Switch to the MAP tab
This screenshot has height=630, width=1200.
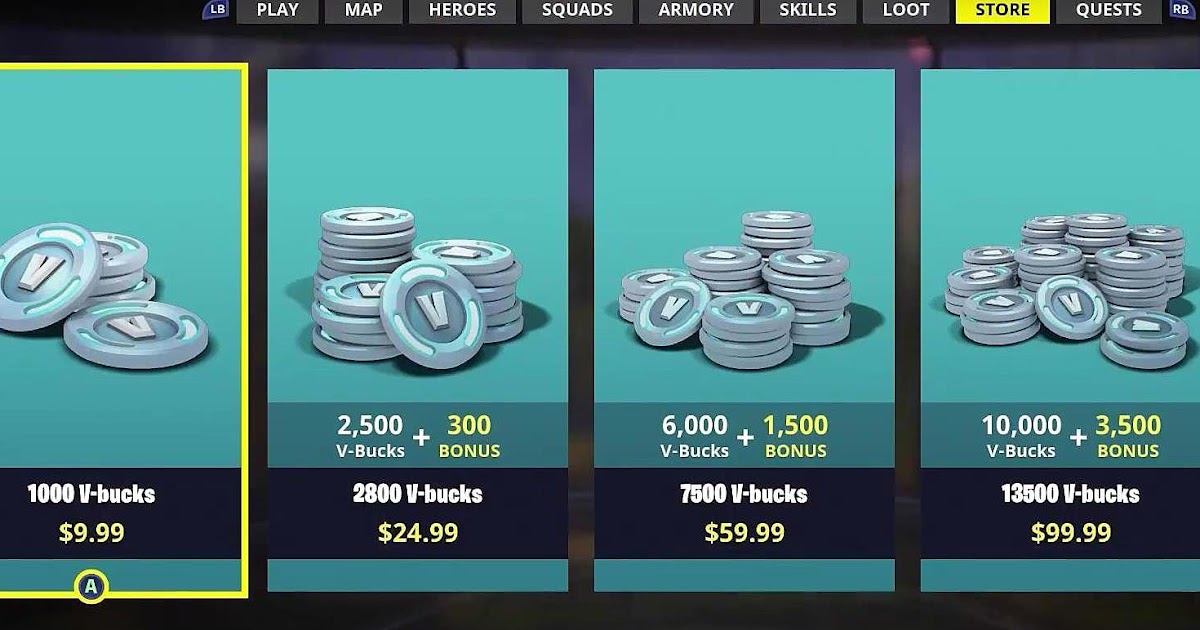364,11
